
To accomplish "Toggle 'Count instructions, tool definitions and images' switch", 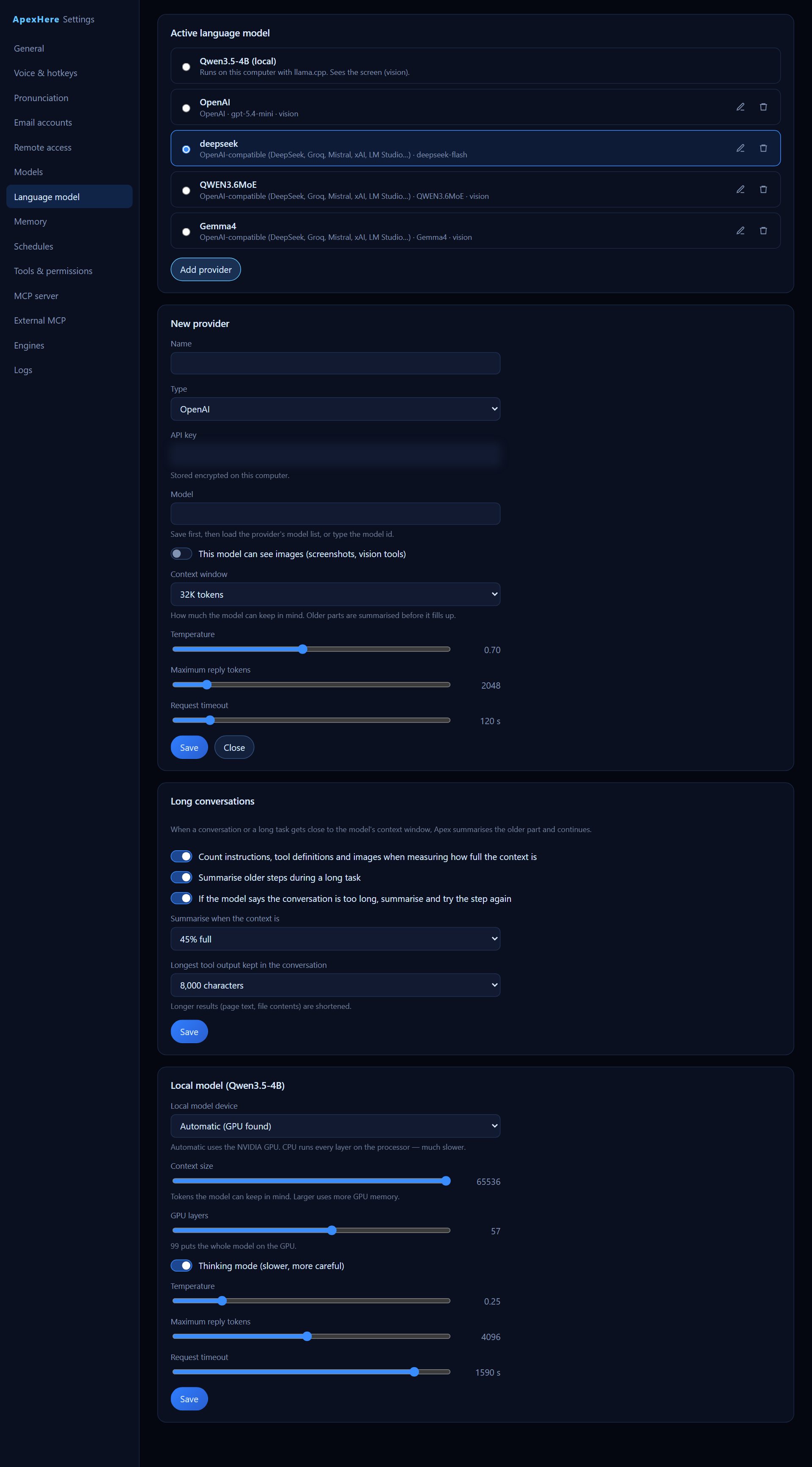I will pyautogui.click(x=181, y=857).
